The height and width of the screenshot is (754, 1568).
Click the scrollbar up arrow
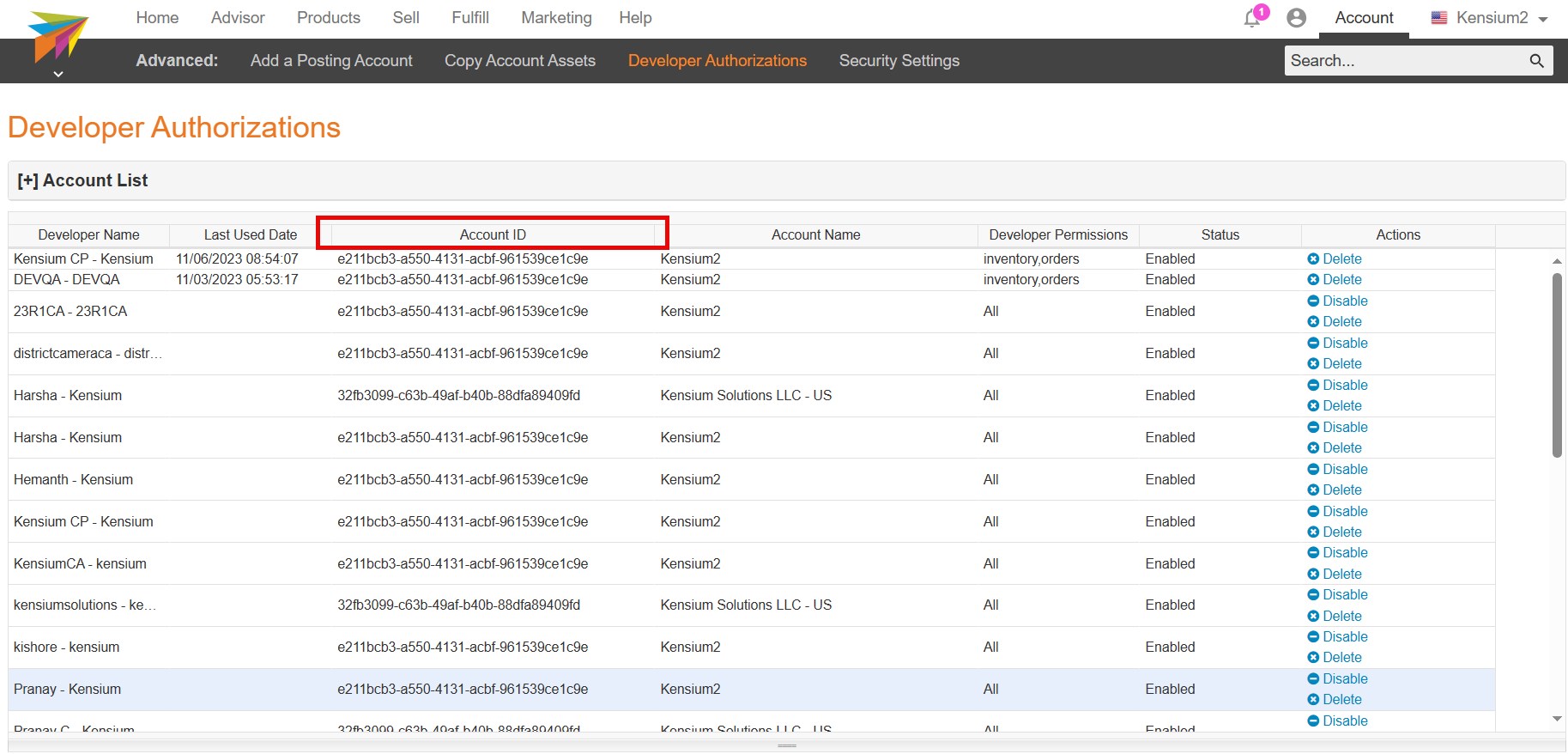tap(1557, 261)
